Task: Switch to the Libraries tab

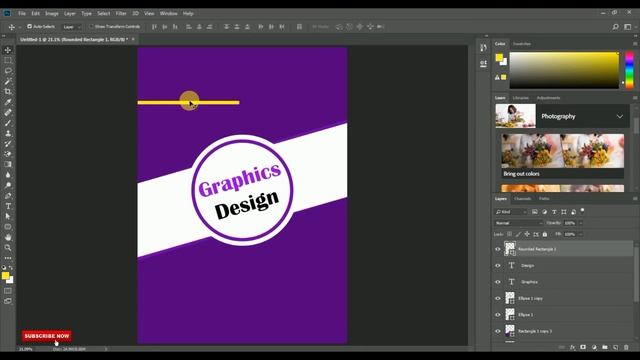Action: pyautogui.click(x=520, y=98)
